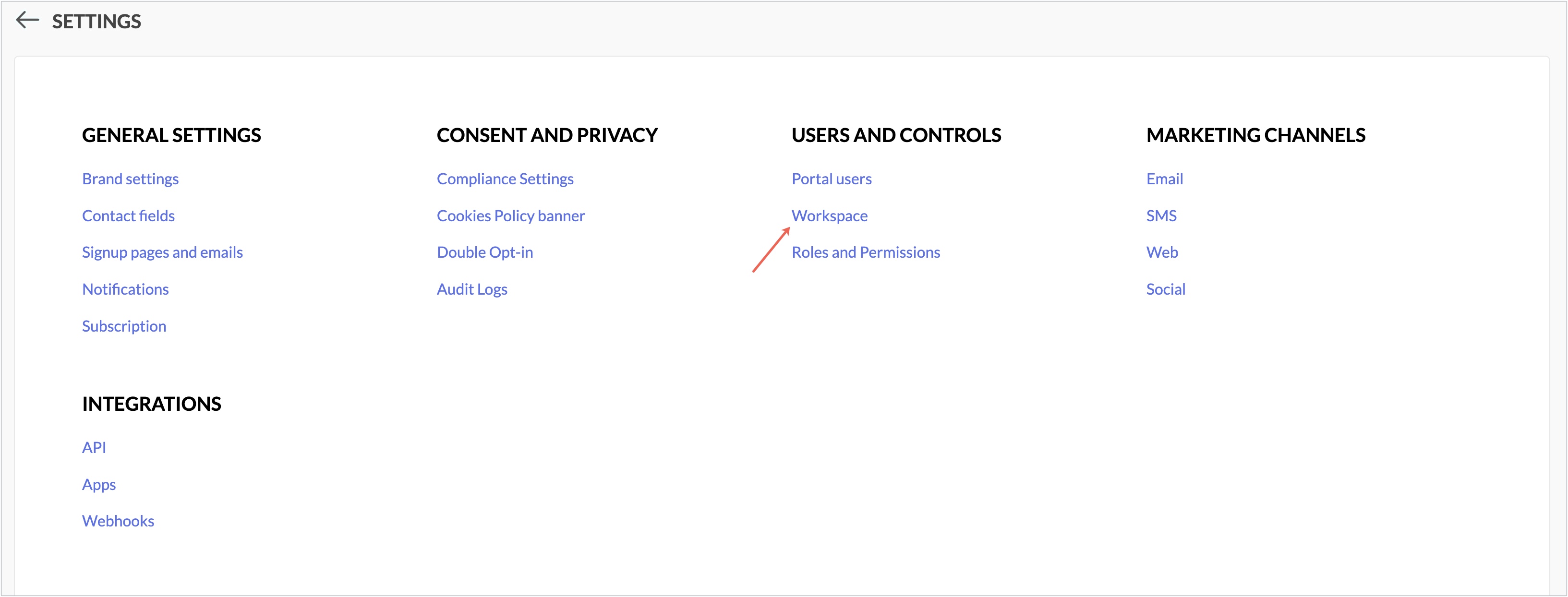Go to Roles and Permissions
Screen dimensions: 1568x597
[x=866, y=252]
